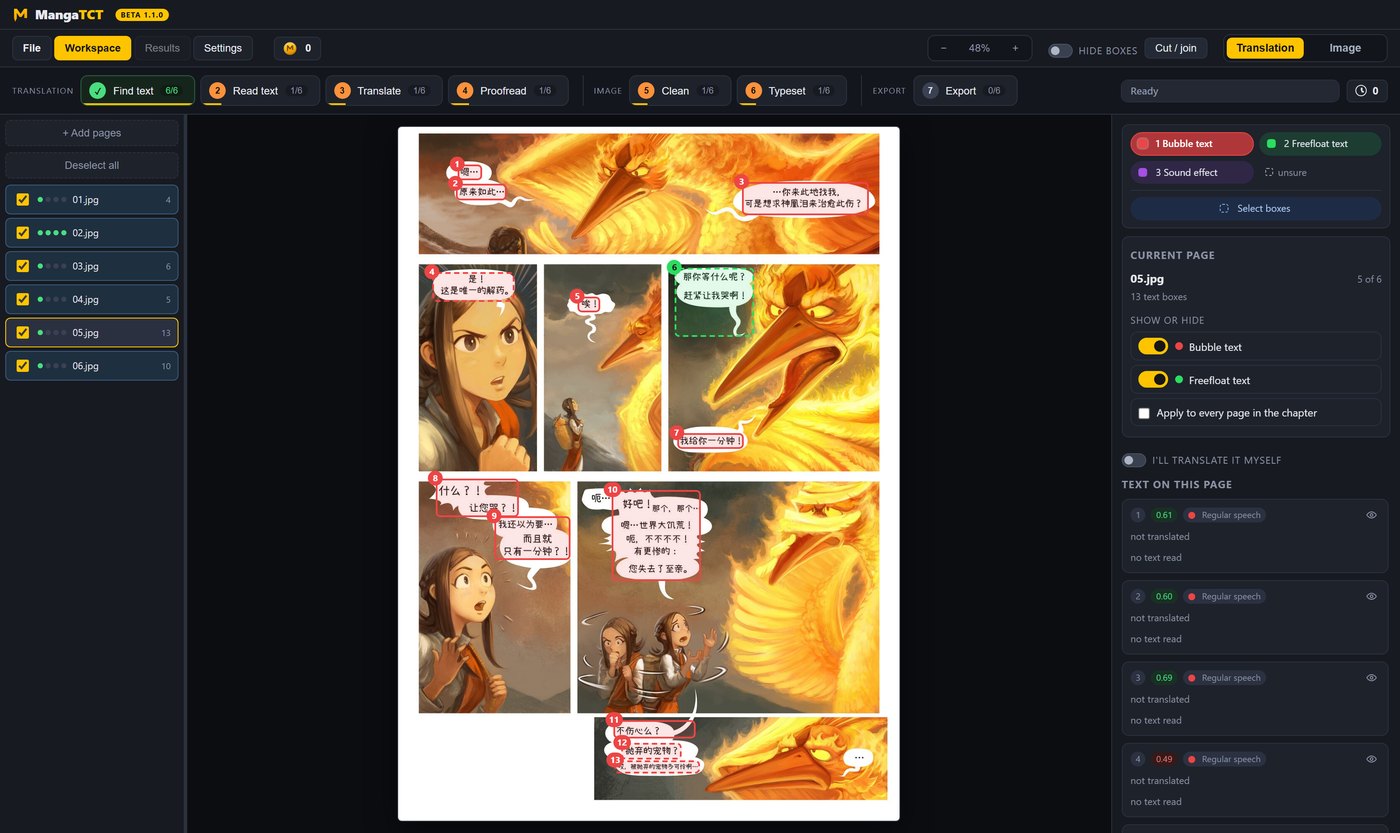1400x833 pixels.
Task: Open page 06.jpg in the list
Action: [x=92, y=366]
